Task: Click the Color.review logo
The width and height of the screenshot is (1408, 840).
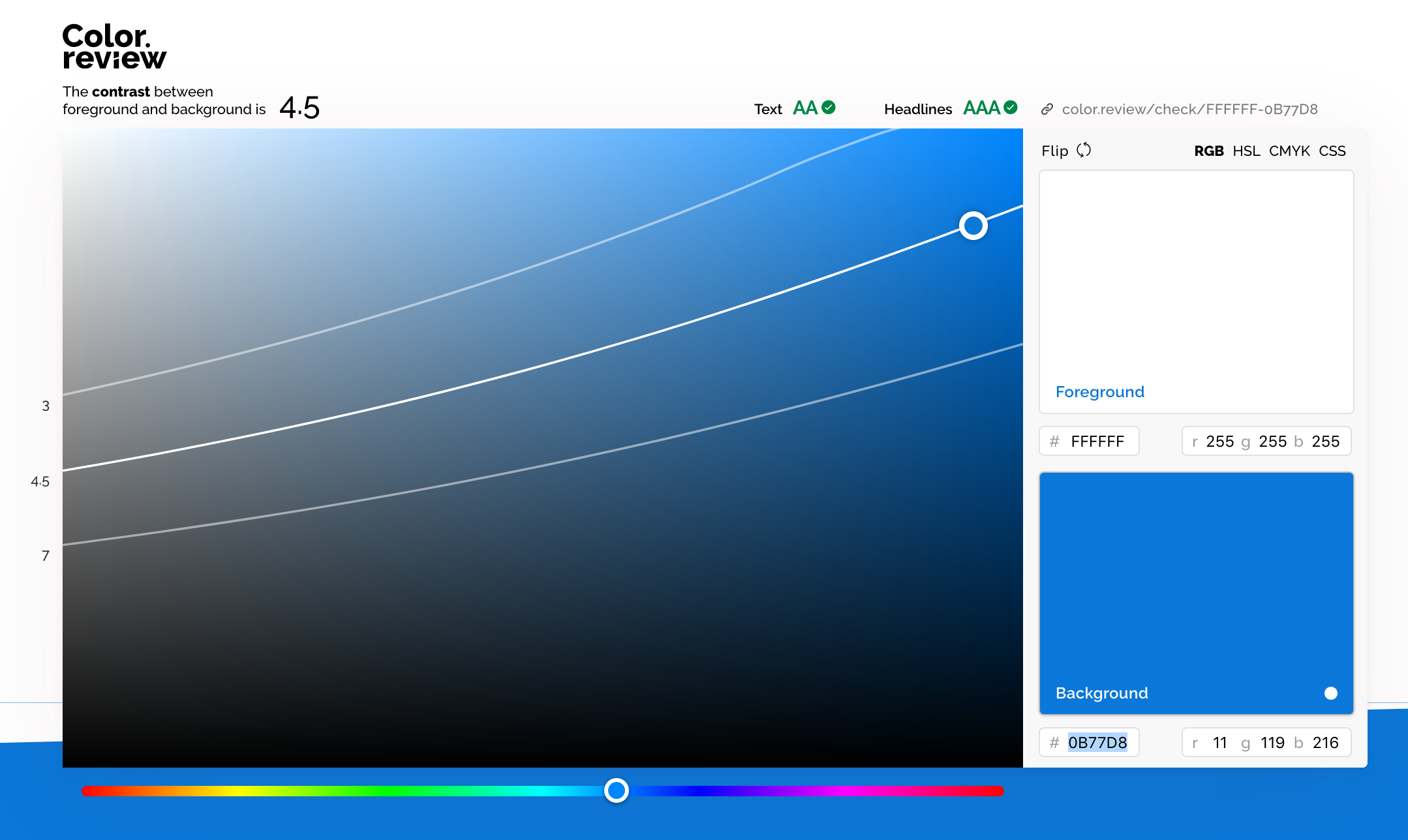Action: pyautogui.click(x=114, y=46)
